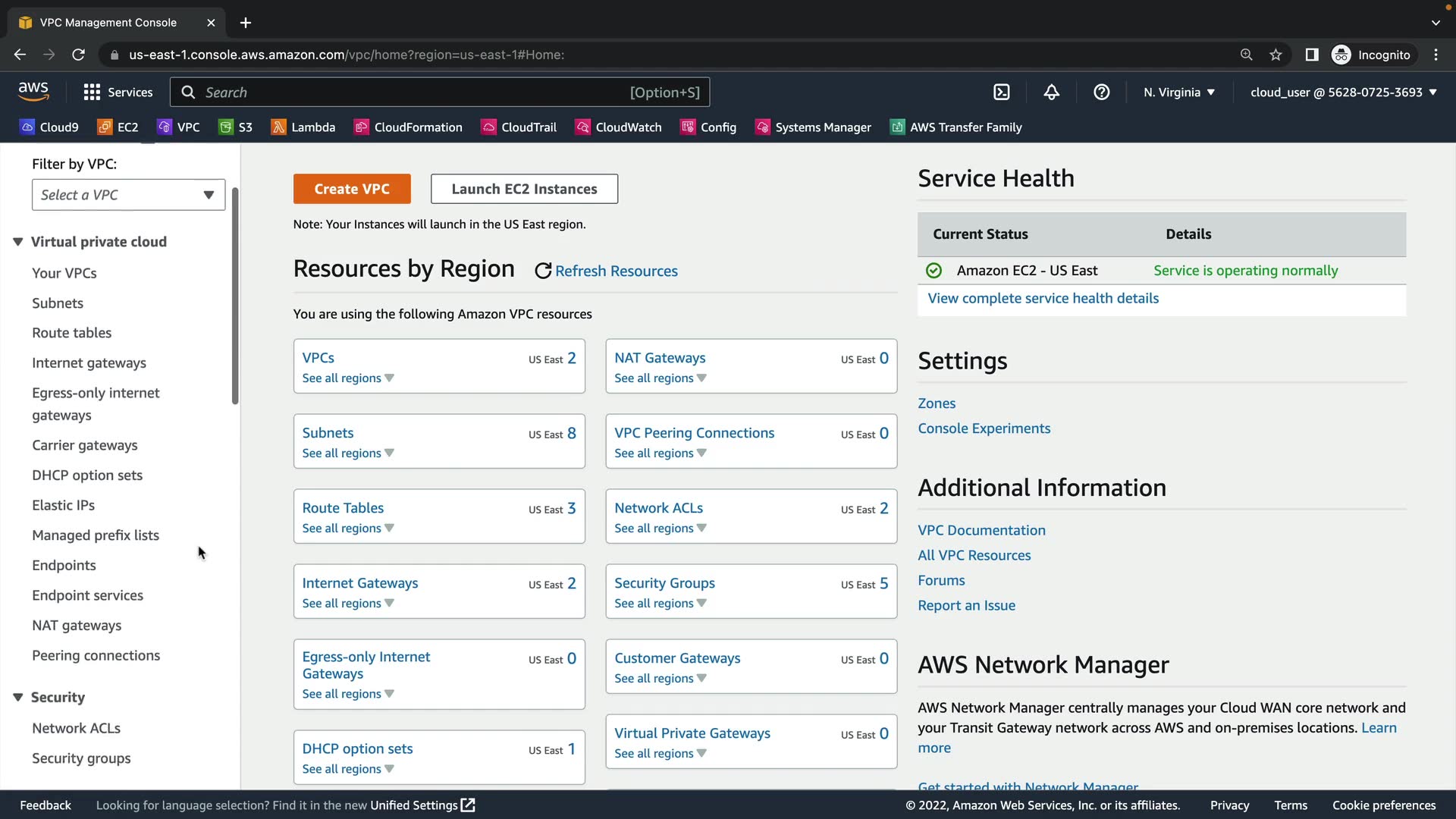
Task: Open the N. Virginia region dropdown
Action: click(x=1179, y=93)
